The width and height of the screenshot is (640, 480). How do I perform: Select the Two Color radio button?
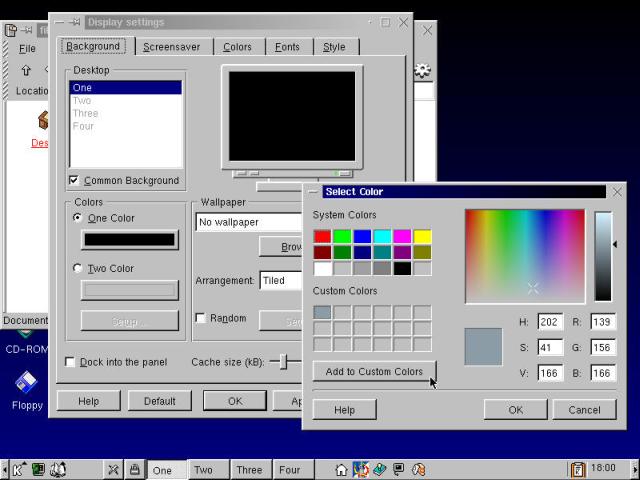(x=79, y=269)
